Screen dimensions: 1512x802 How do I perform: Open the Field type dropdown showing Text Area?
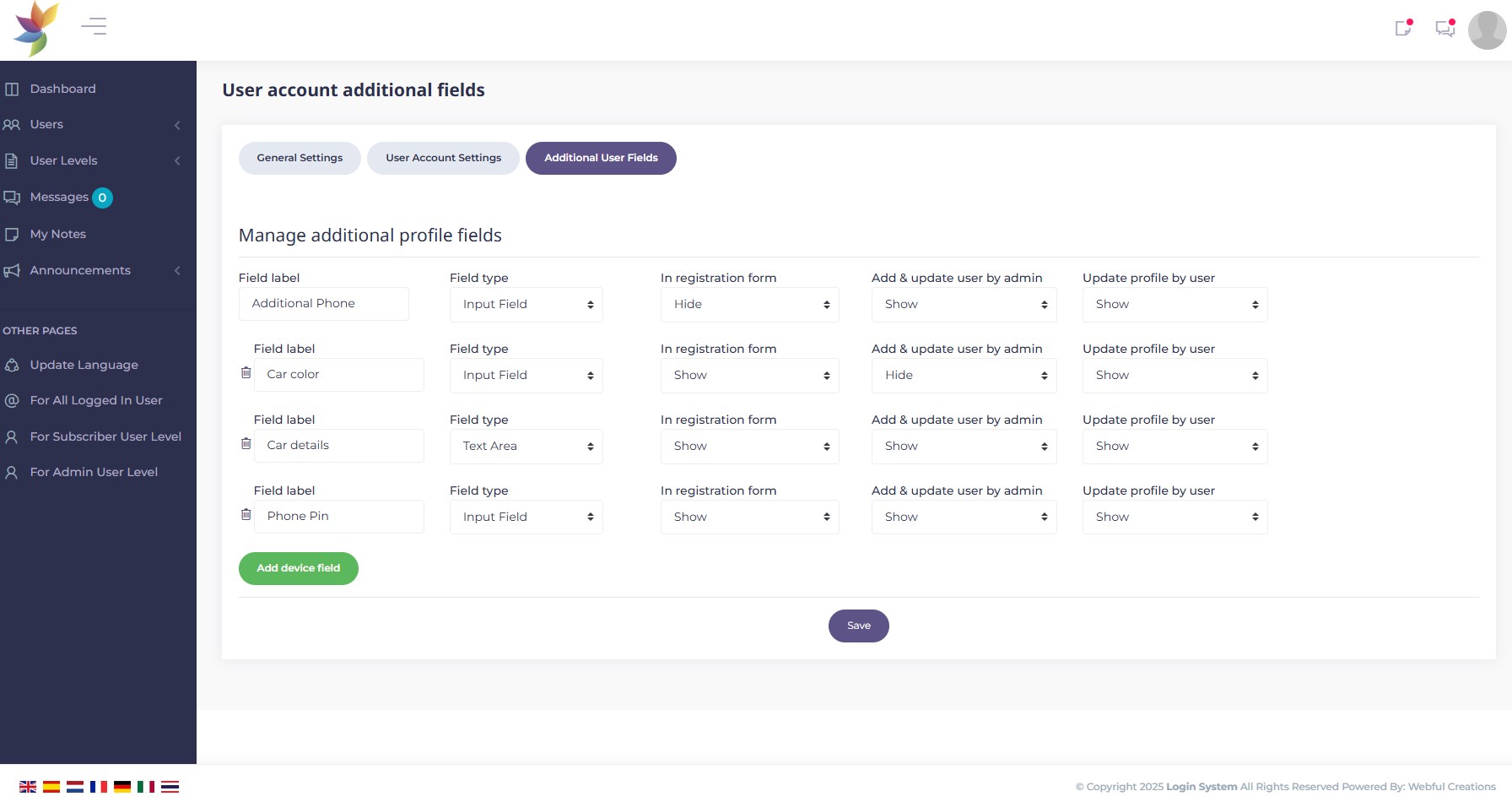pyautogui.click(x=526, y=446)
